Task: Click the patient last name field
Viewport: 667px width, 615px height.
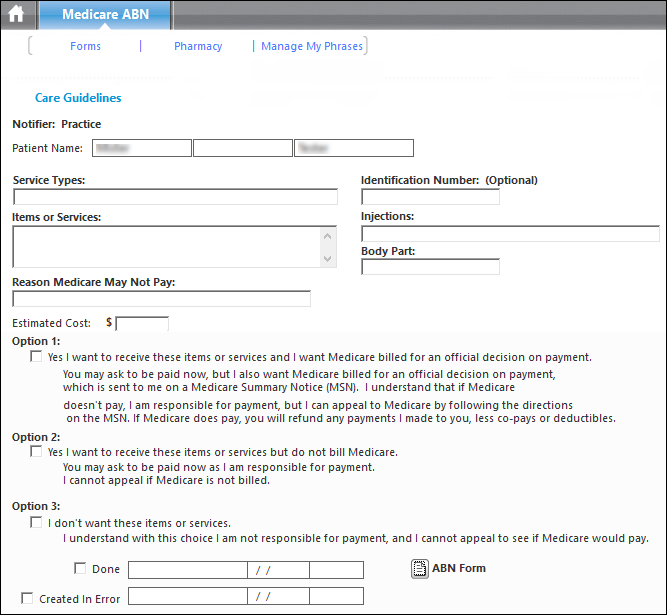Action: 354,148
